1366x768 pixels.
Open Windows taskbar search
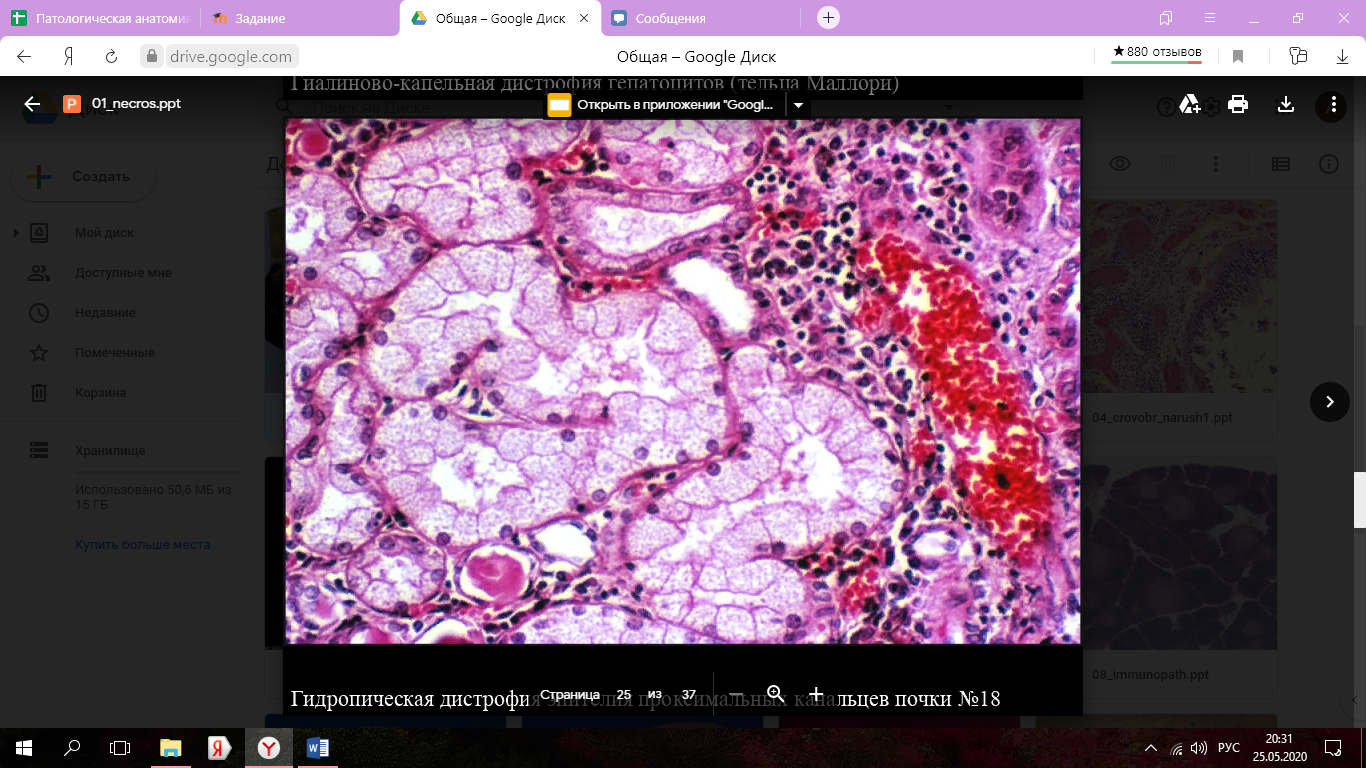point(72,747)
